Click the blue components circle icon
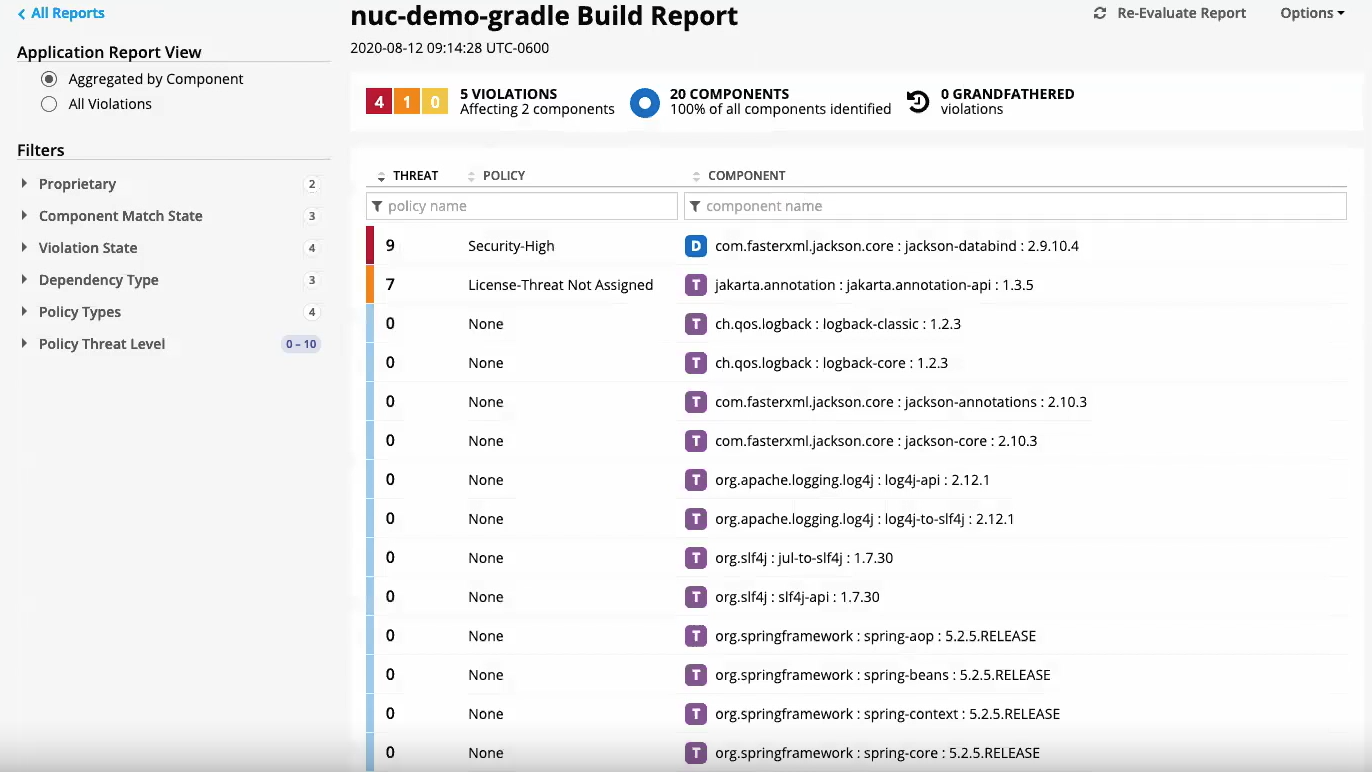Viewport: 1372px width, 772px height. 645,102
